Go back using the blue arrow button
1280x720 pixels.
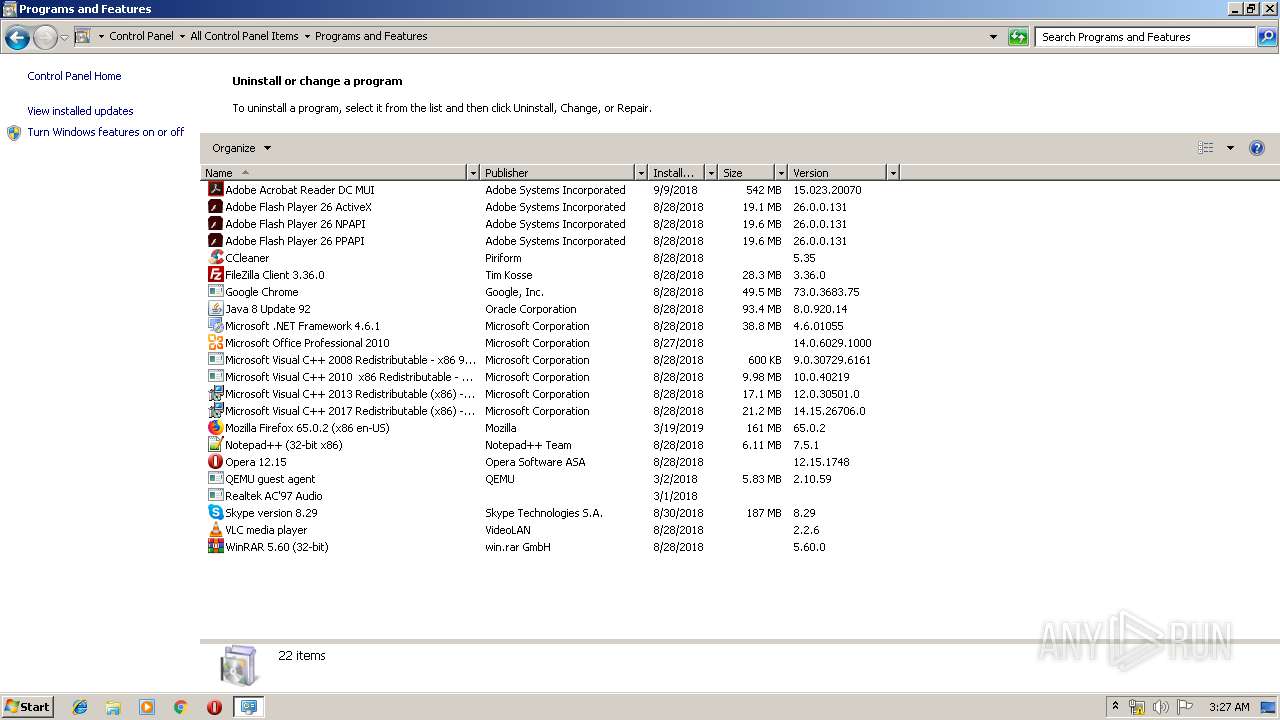click(17, 38)
